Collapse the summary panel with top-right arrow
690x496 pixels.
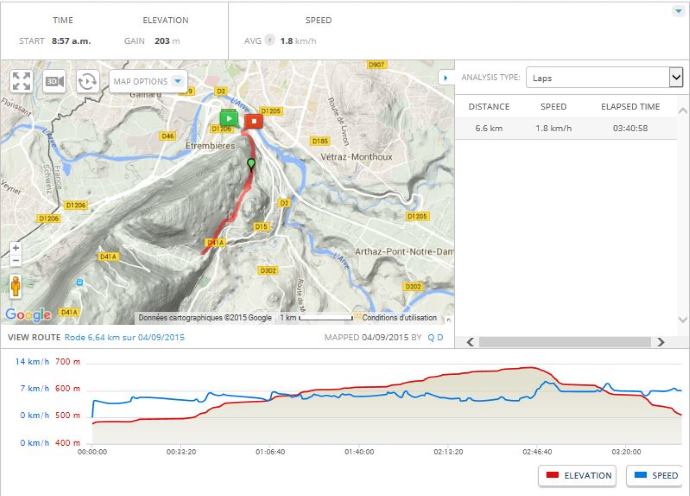click(x=680, y=11)
